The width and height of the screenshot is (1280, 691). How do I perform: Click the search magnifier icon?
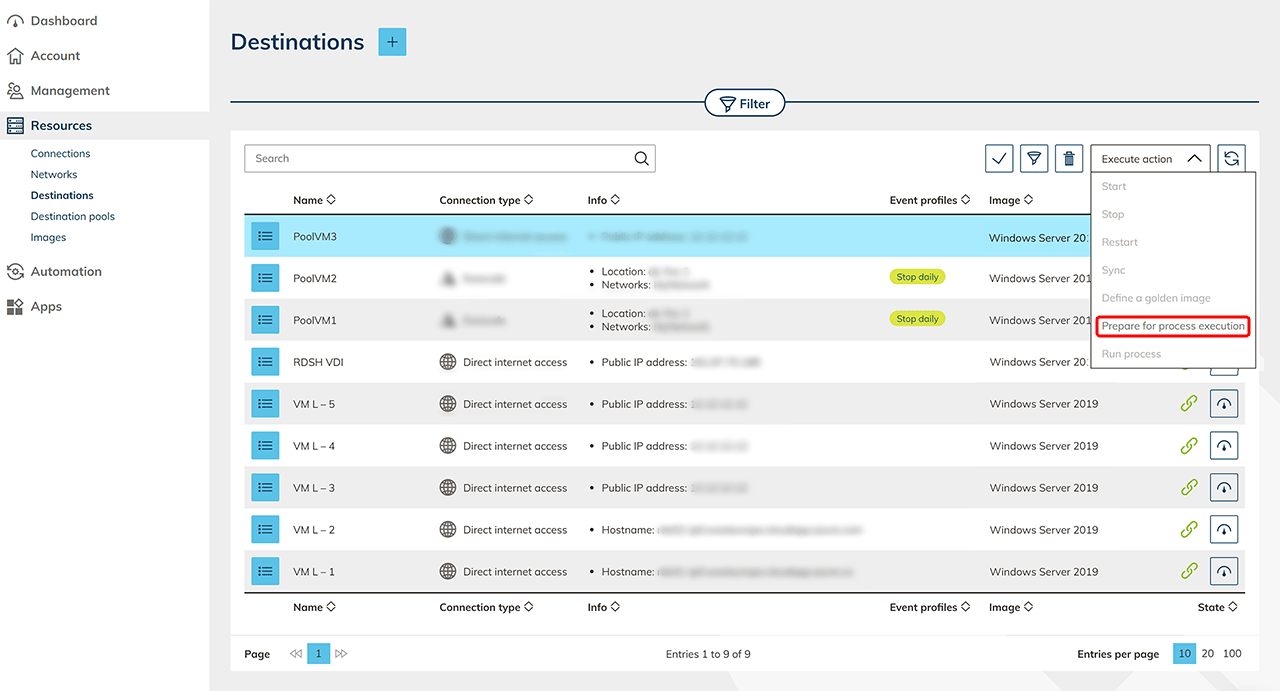click(642, 158)
